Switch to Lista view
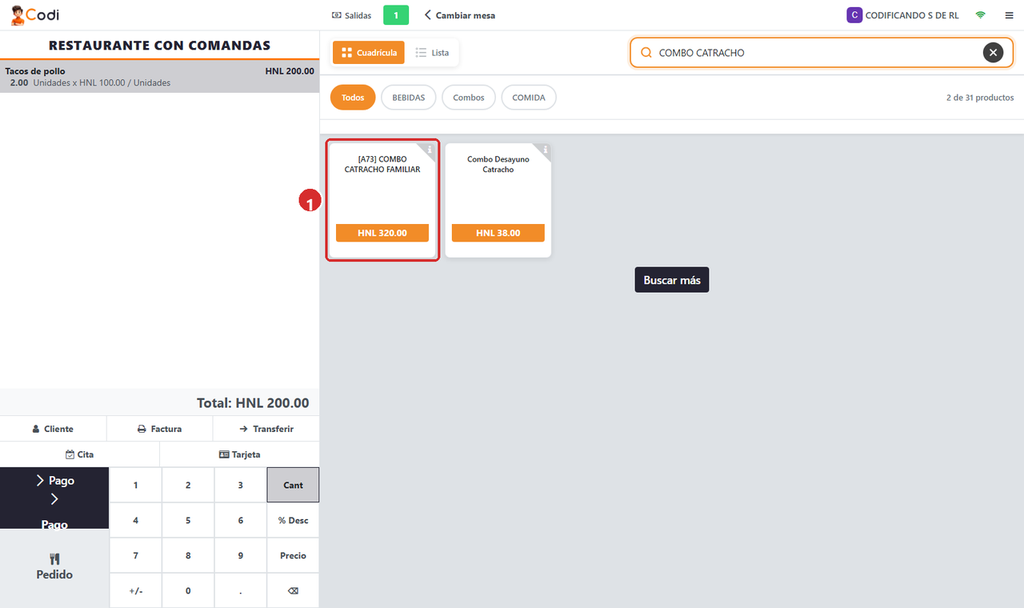 tap(432, 52)
